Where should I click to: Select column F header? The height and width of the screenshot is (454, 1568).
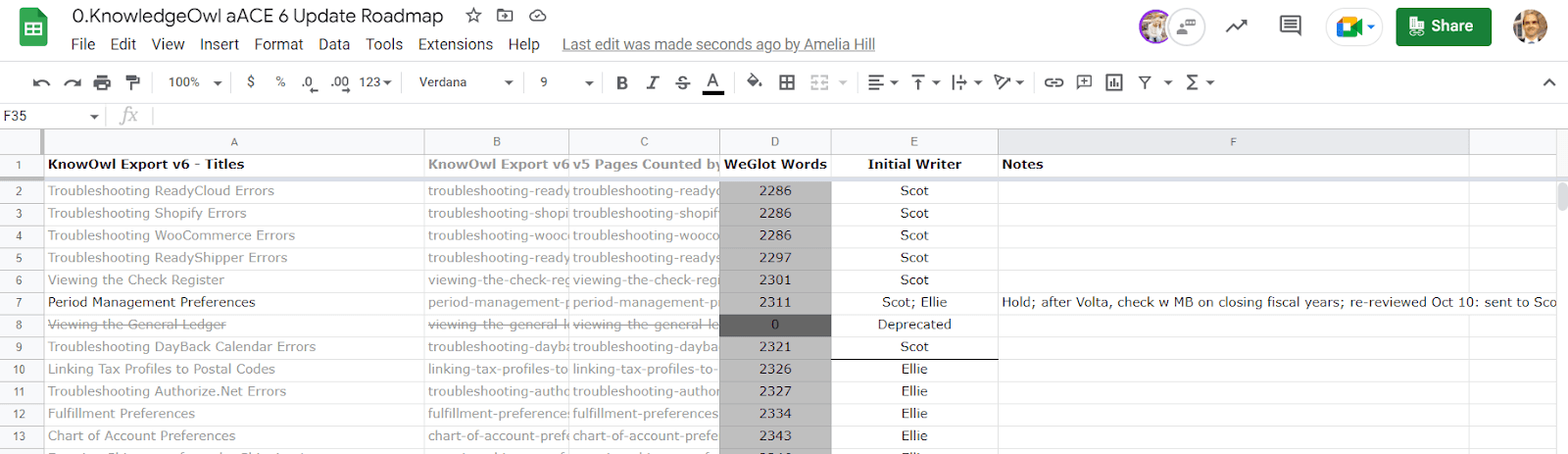coord(1233,142)
